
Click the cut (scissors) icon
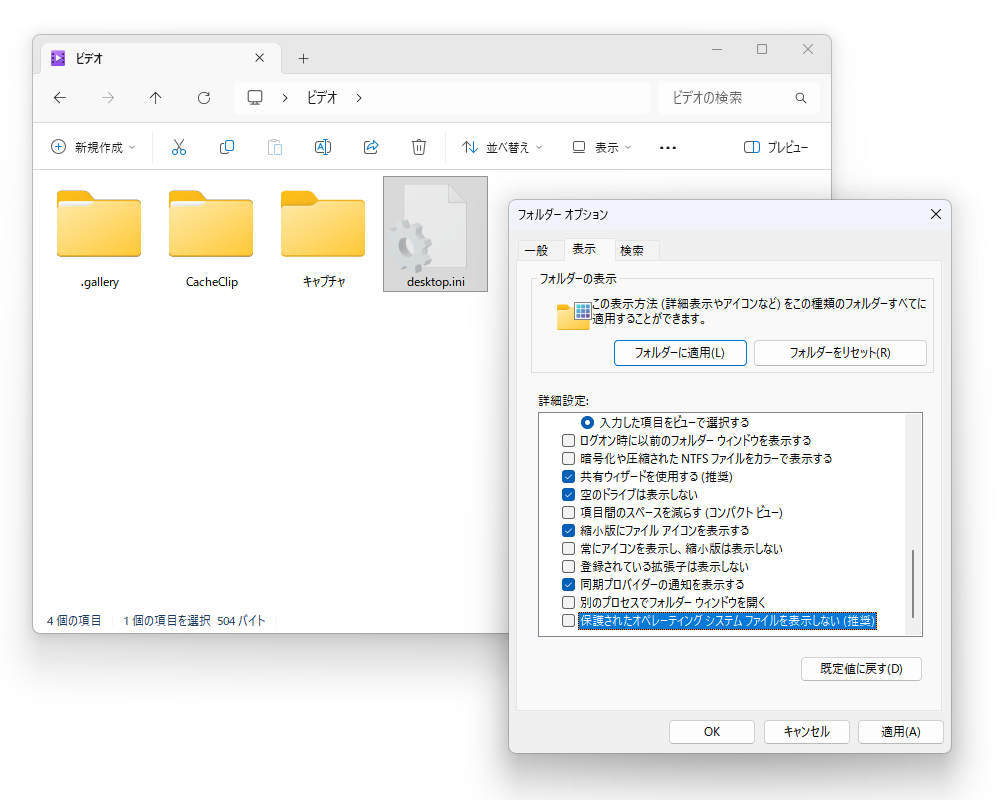pos(179,148)
